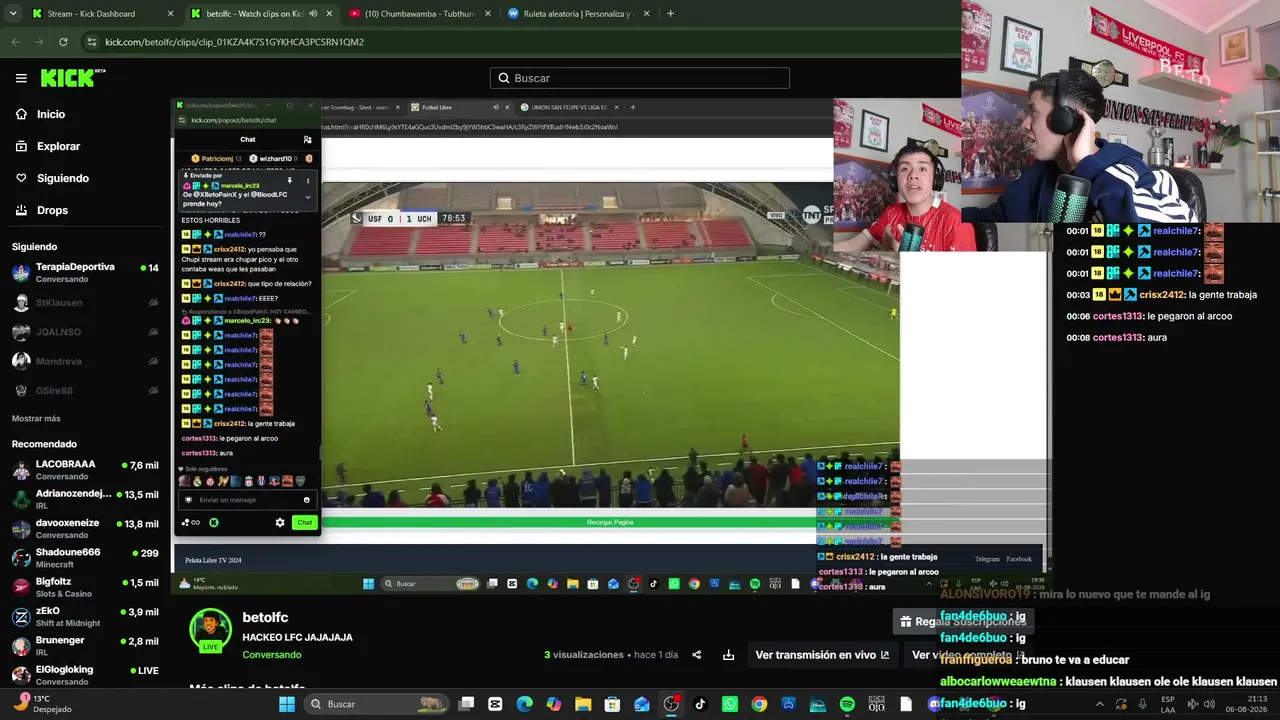Click Ver transmisión en vivo button
Screen dimensions: 1280x720
[822, 655]
